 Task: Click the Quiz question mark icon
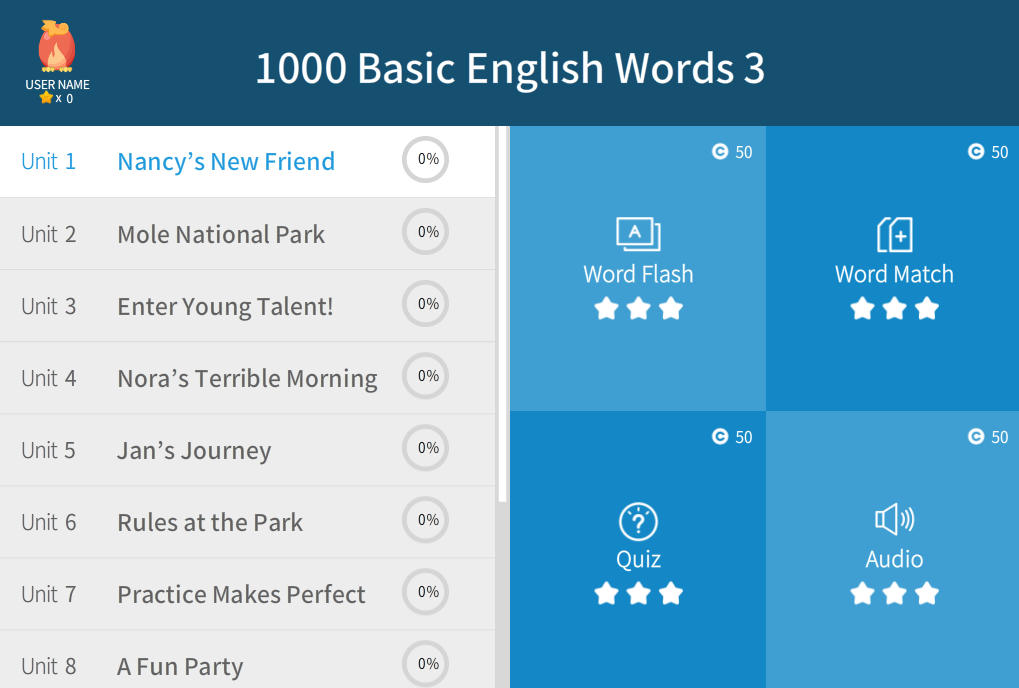coord(638,522)
